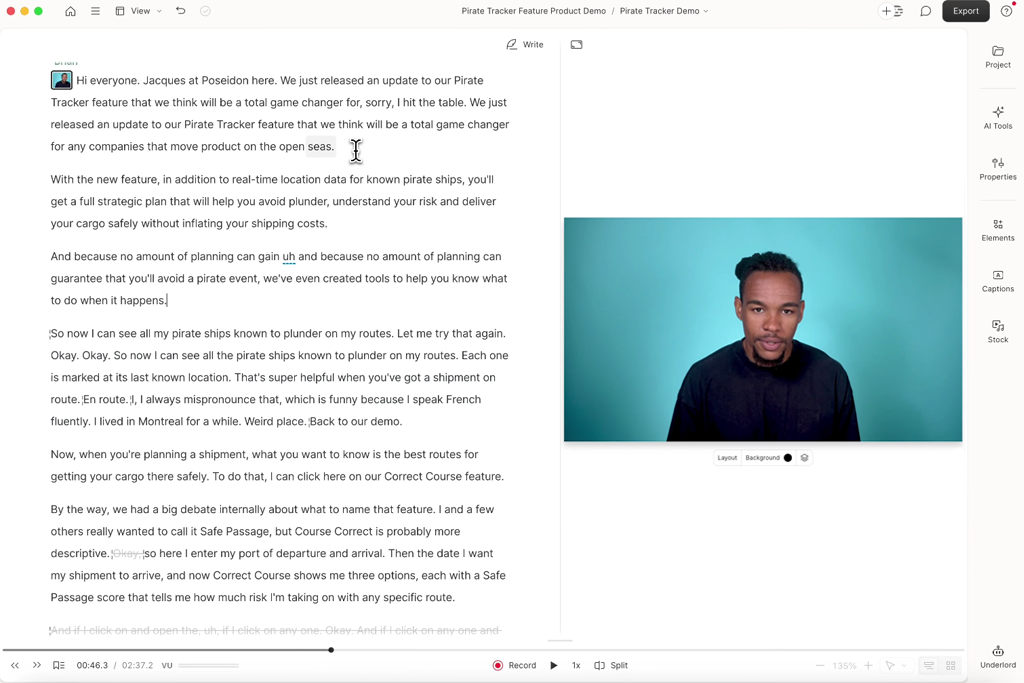1024x683 pixels.
Task: Click the bookmark markers list icon
Action: [x=59, y=665]
